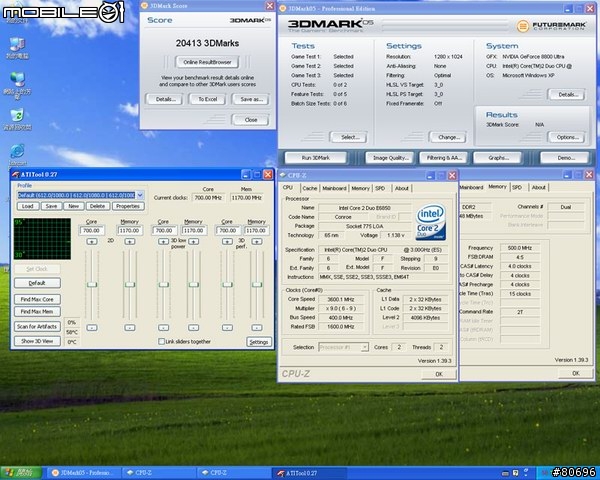Image resolution: width=600 pixels, height=480 pixels.
Task: Select the CPU tab in CPU-Z
Action: click(x=288, y=188)
